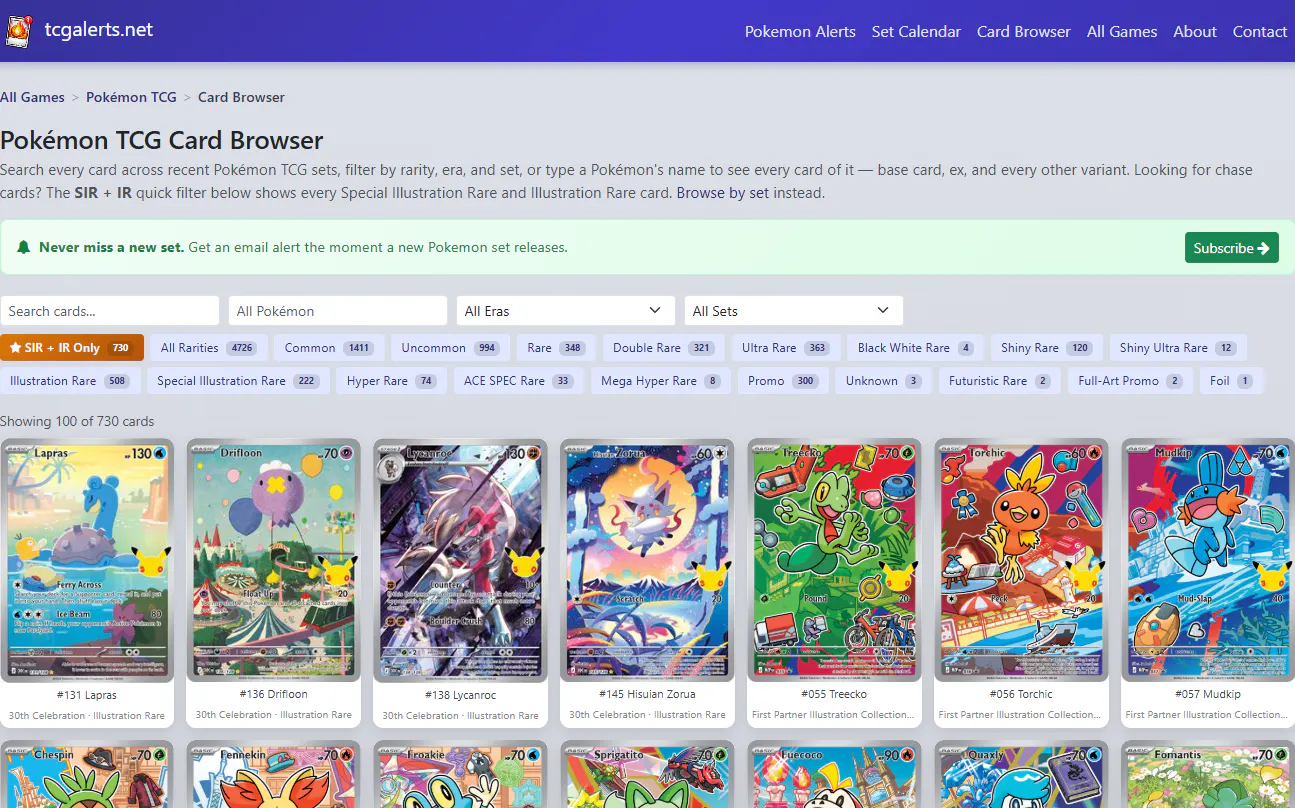Select the Hyper Rare chip with count 74
1295x808 pixels.
coord(392,381)
